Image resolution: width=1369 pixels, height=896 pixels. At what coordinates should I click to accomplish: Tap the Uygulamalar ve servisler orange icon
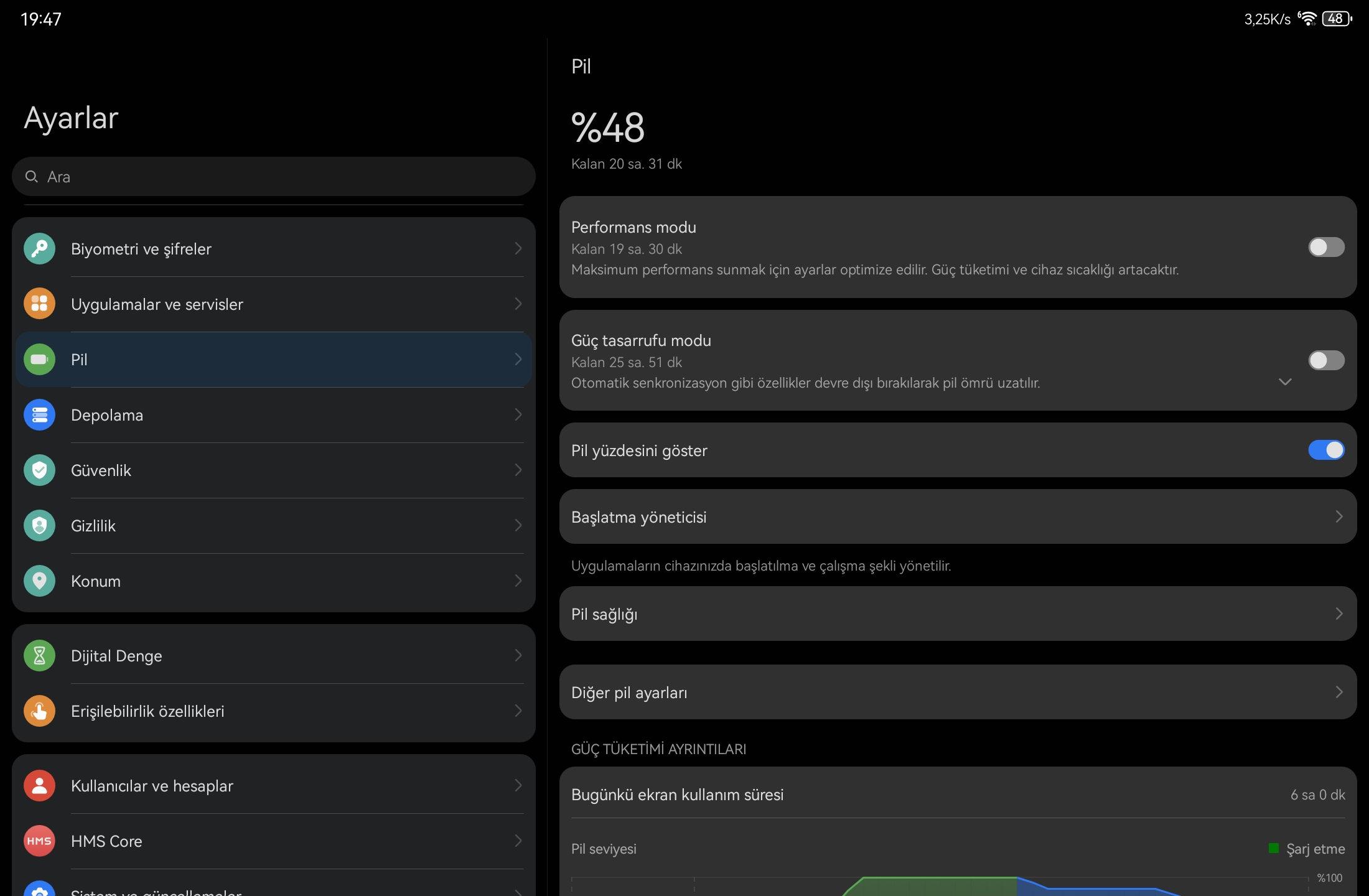[x=39, y=304]
